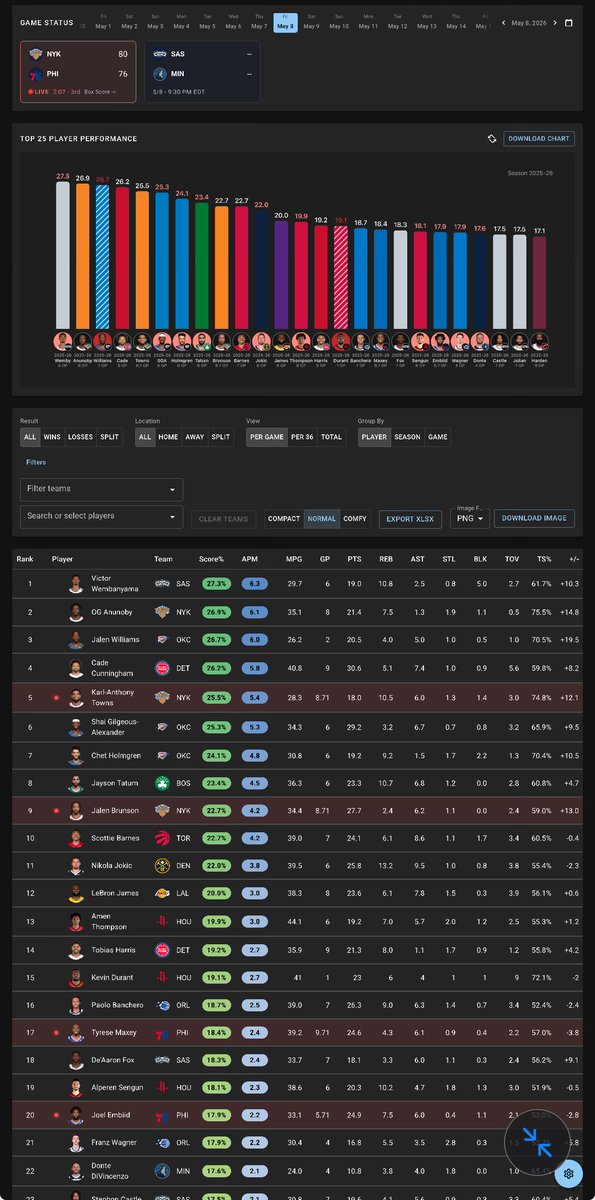Click 76ers logo in live game card
Viewport: 595px width, 1200px height.
click(x=34, y=74)
